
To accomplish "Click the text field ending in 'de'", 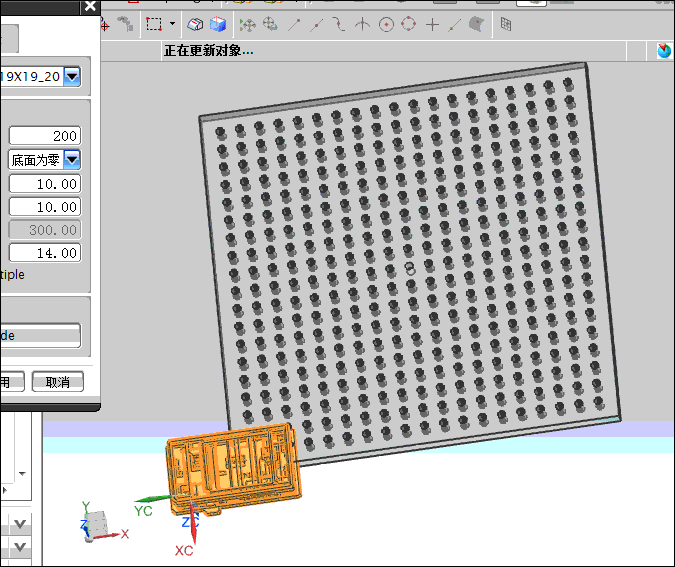I will pos(40,335).
